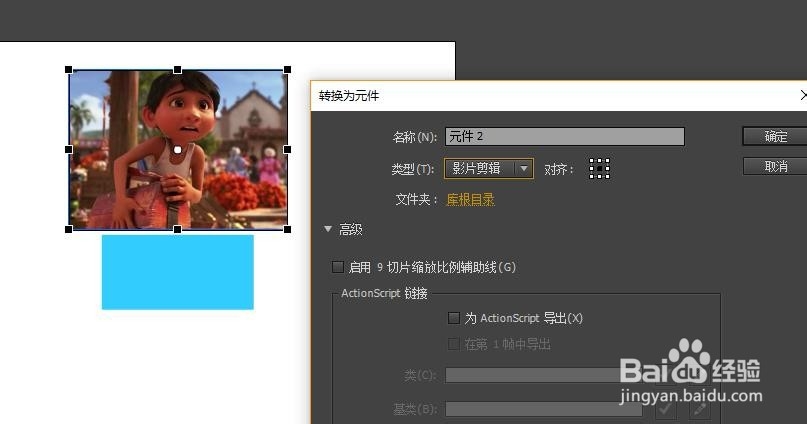Set the registration point in 对齐 grid
The width and height of the screenshot is (807, 424).
click(x=600, y=168)
